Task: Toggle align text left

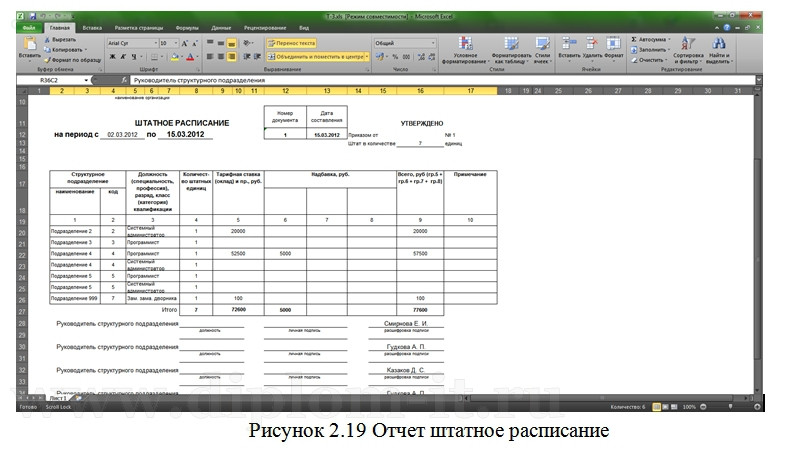Action: tap(210, 57)
